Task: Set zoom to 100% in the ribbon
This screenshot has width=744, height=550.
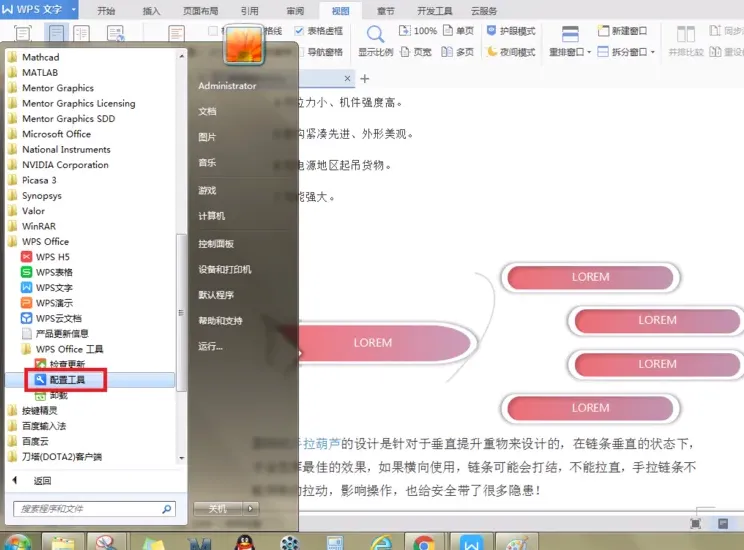Action: 418,31
